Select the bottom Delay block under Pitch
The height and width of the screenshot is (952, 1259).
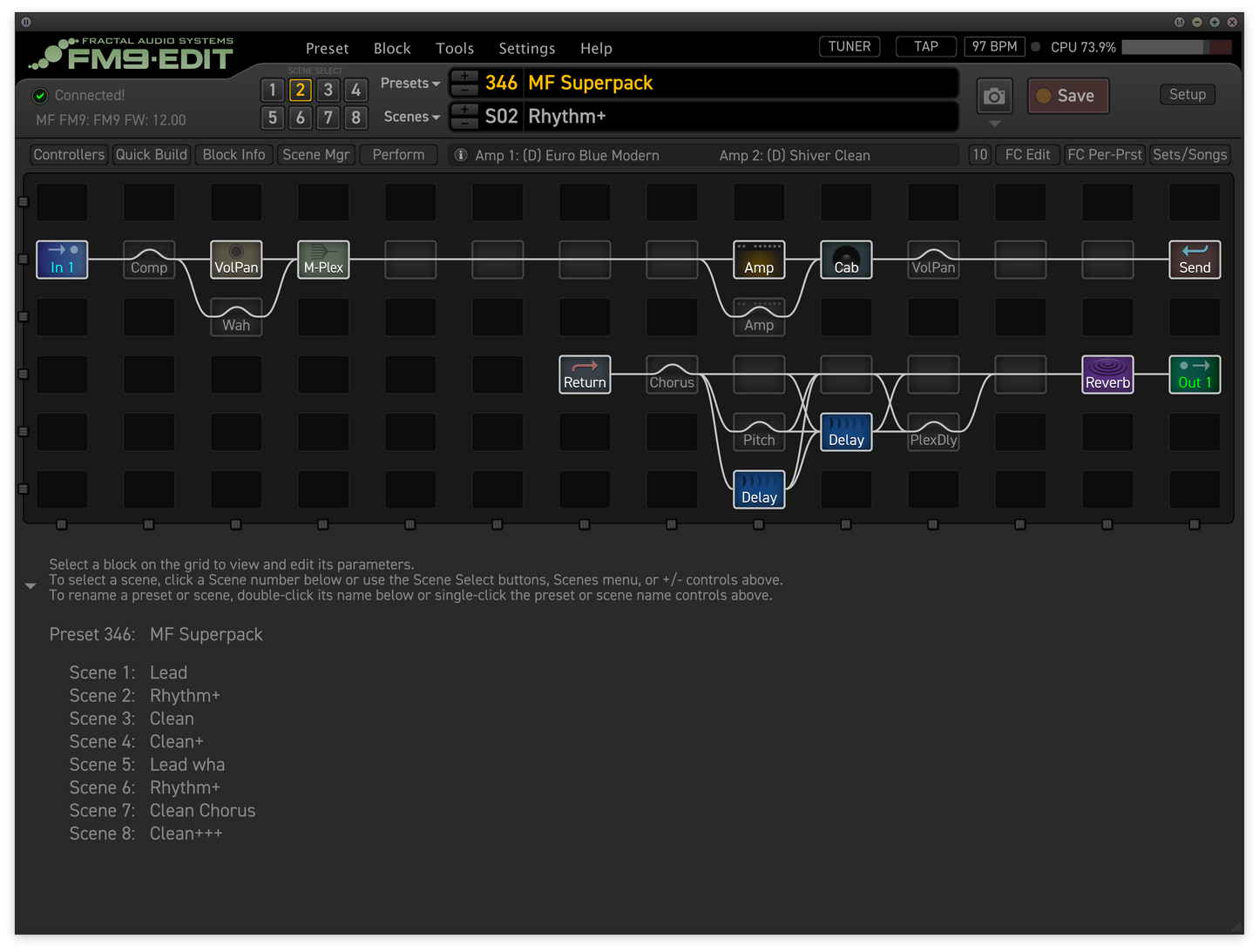tap(759, 490)
